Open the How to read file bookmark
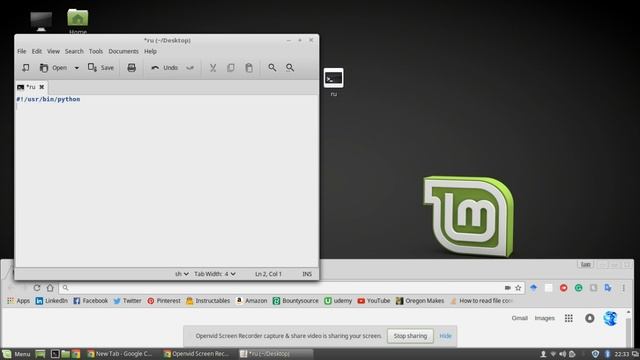The height and width of the screenshot is (360, 640). 482,301
